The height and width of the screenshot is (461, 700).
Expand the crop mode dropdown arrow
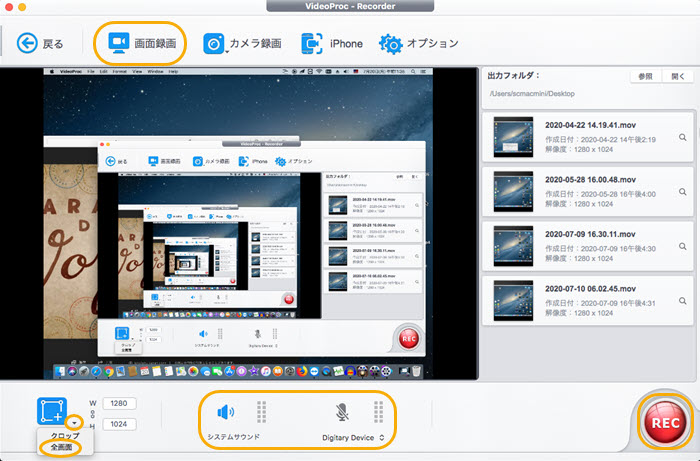pyautogui.click(x=75, y=422)
